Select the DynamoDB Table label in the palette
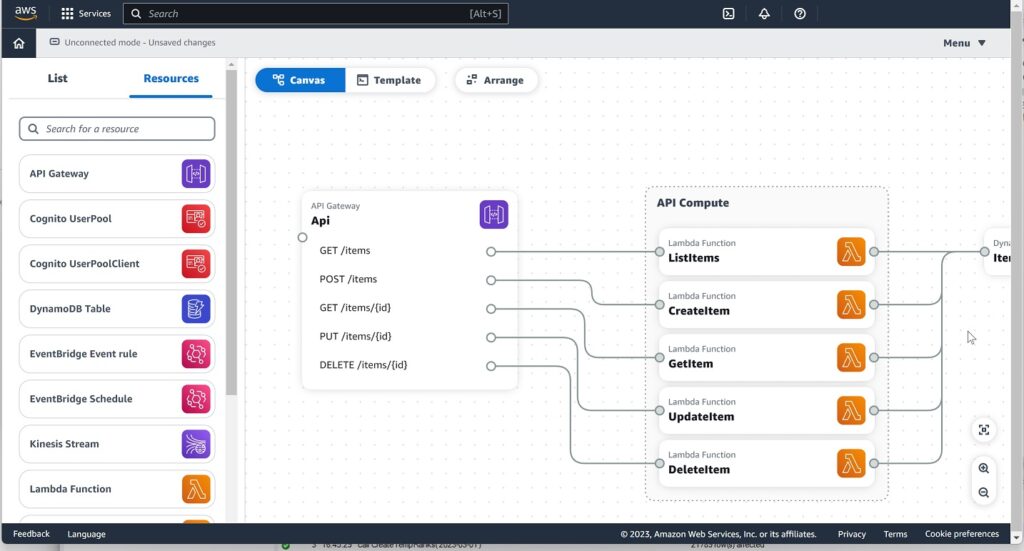The image size is (1024, 551). tap(70, 309)
